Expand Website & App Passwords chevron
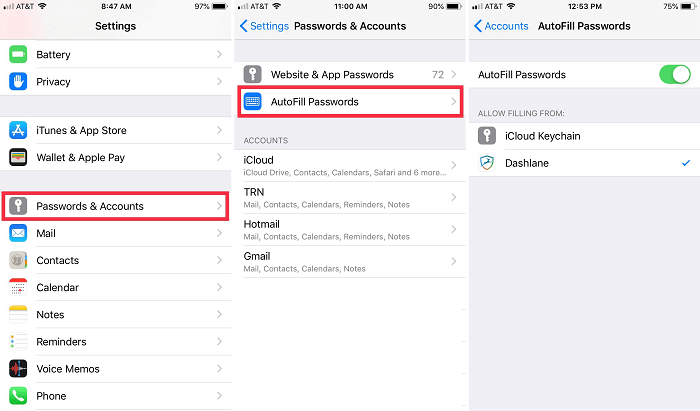 (x=454, y=74)
